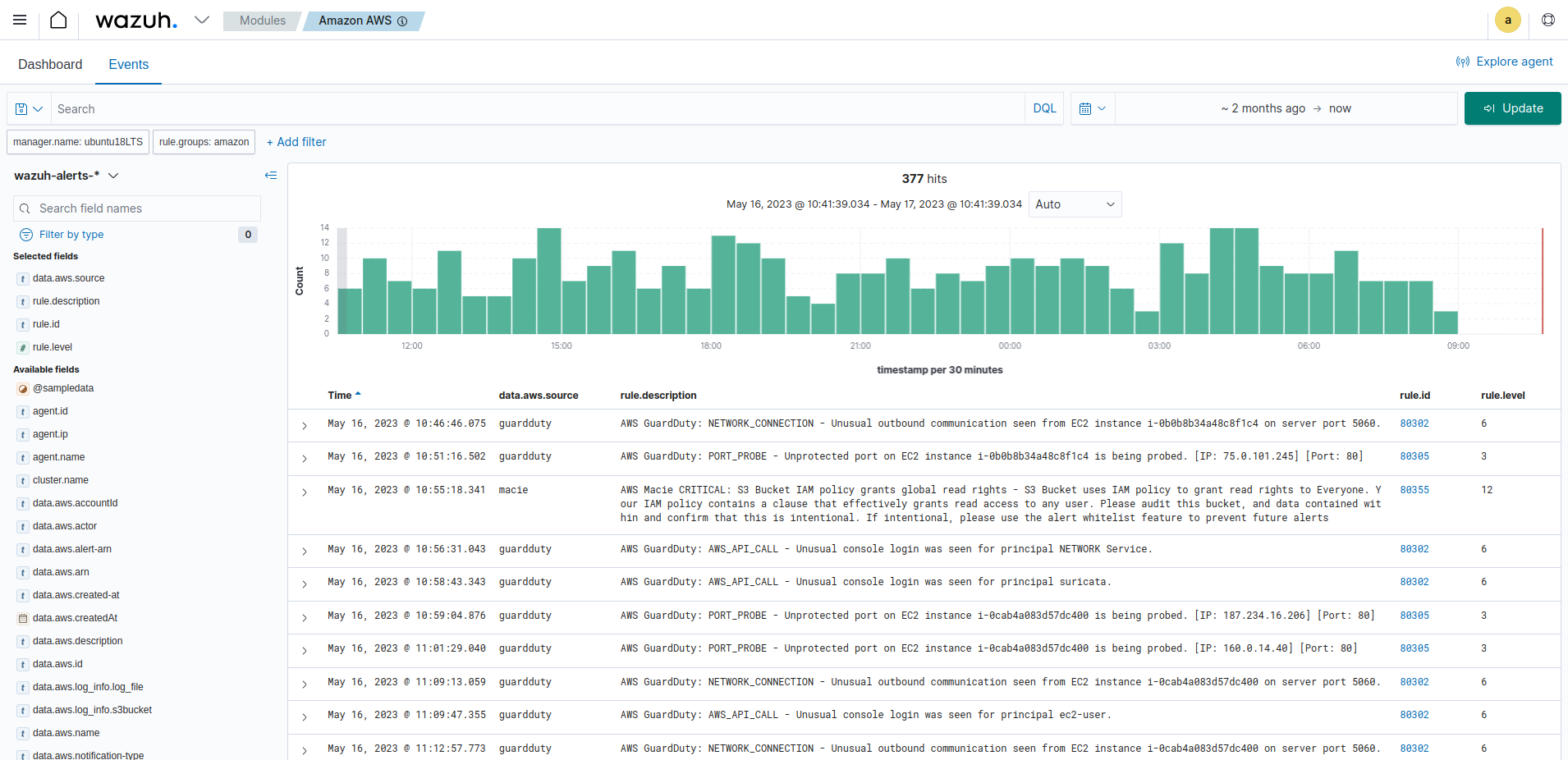Expand the 10:56:31.043 event row

pos(305,551)
